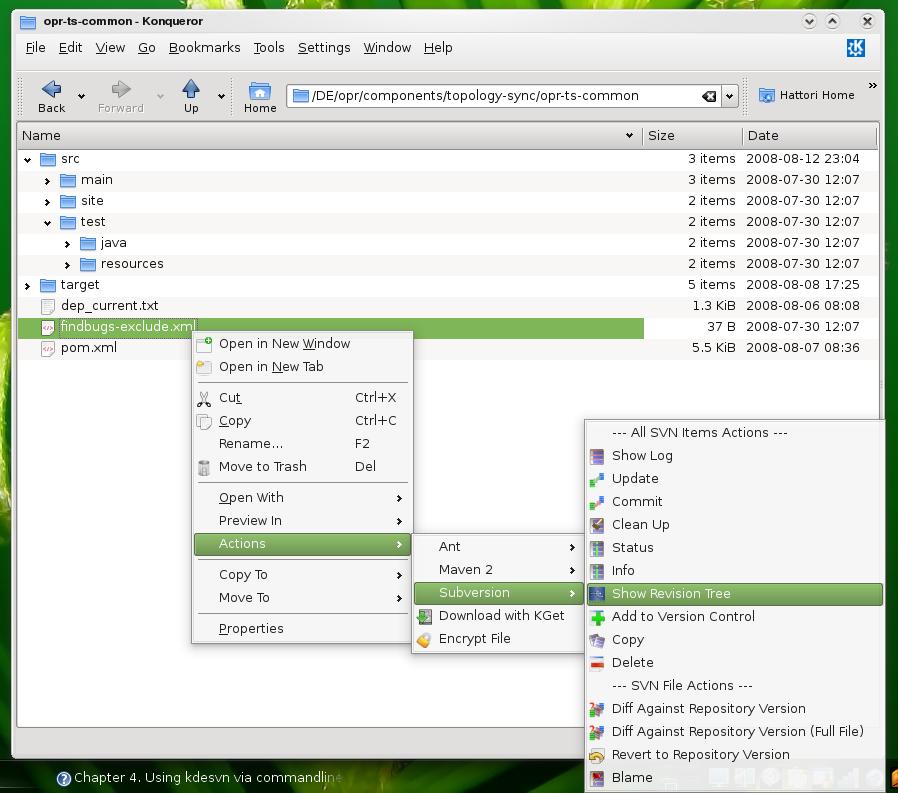This screenshot has width=898, height=793.
Task: Sort by the Date column header
Action: (x=810, y=136)
